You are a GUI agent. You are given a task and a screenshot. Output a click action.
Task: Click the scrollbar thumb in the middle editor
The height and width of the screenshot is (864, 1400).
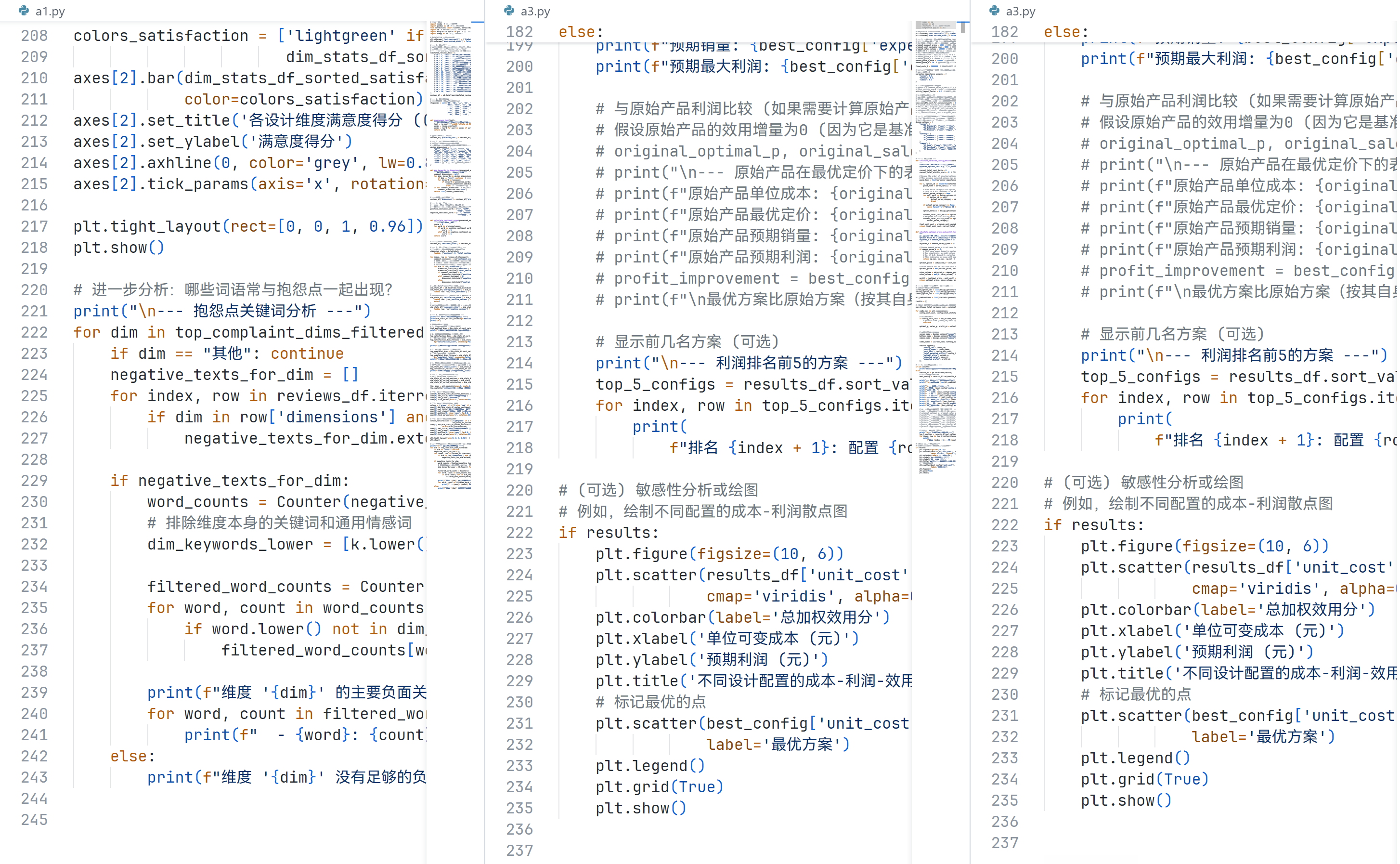[x=965, y=27]
